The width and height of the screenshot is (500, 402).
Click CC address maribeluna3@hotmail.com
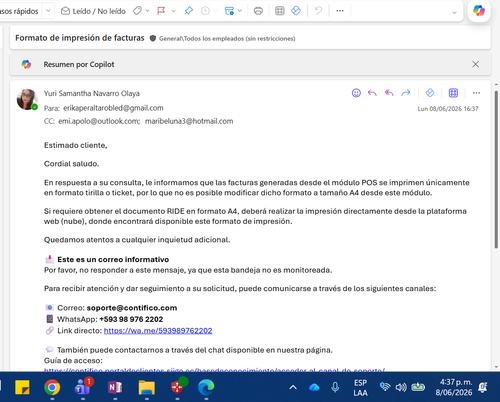pos(189,121)
